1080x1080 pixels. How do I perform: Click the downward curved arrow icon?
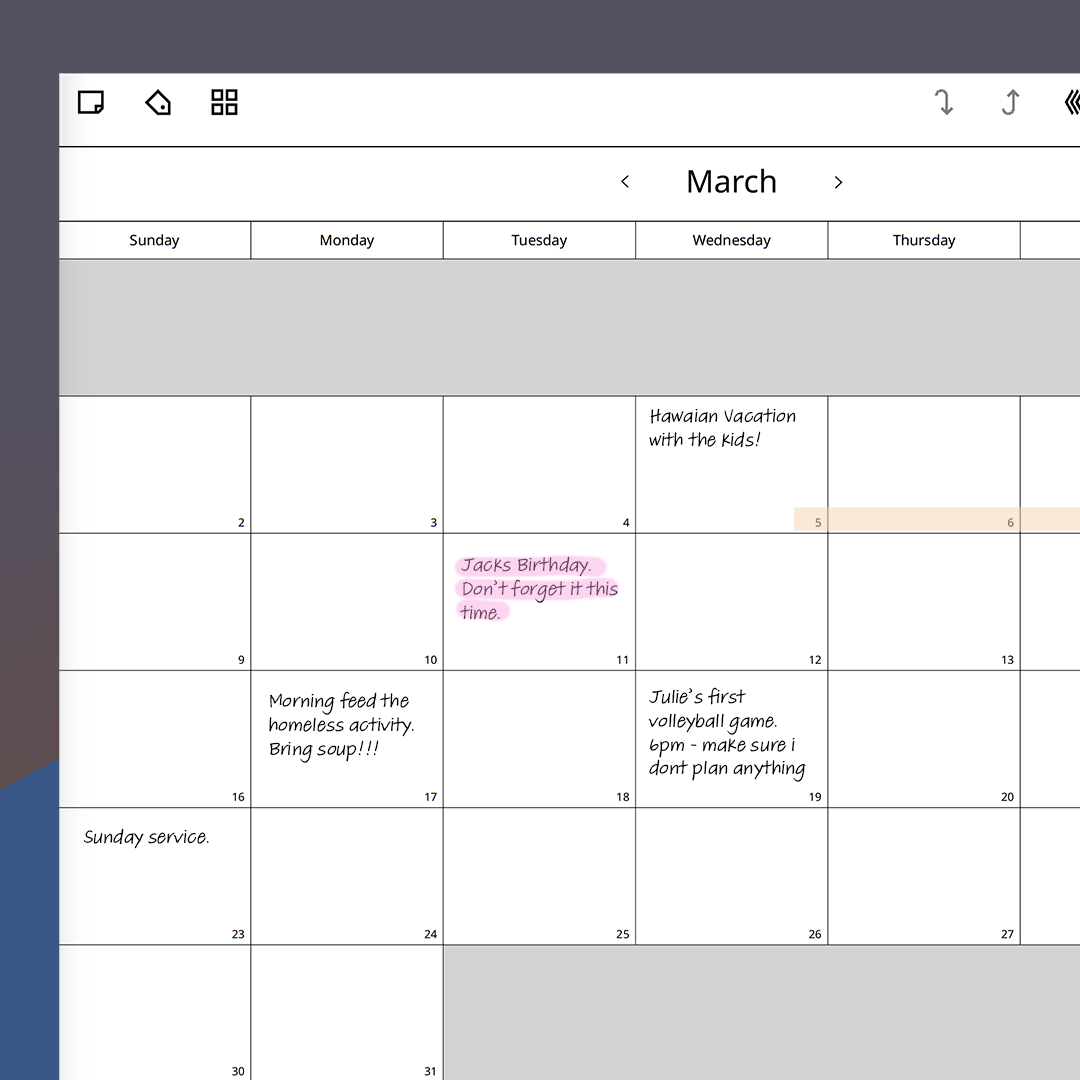[943, 102]
